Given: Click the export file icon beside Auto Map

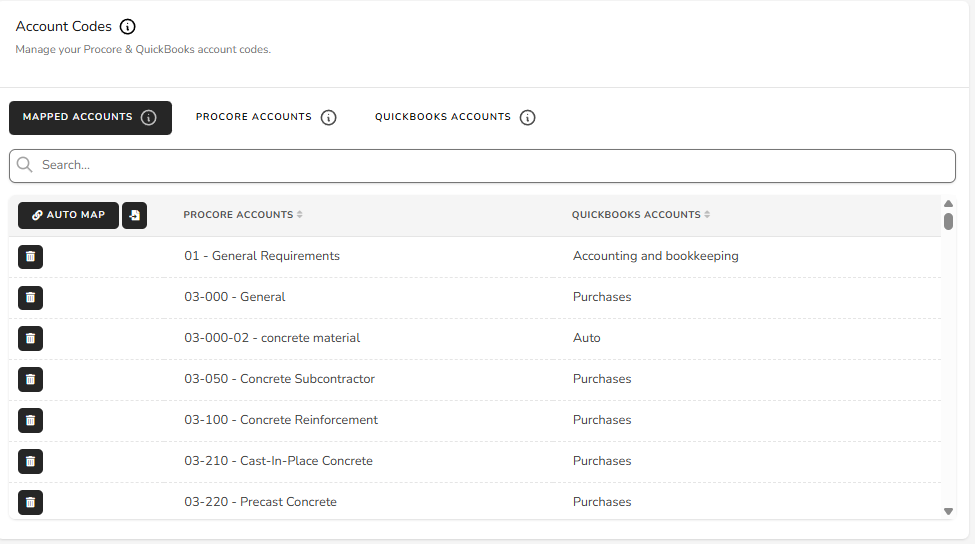Looking at the screenshot, I should [134, 215].
